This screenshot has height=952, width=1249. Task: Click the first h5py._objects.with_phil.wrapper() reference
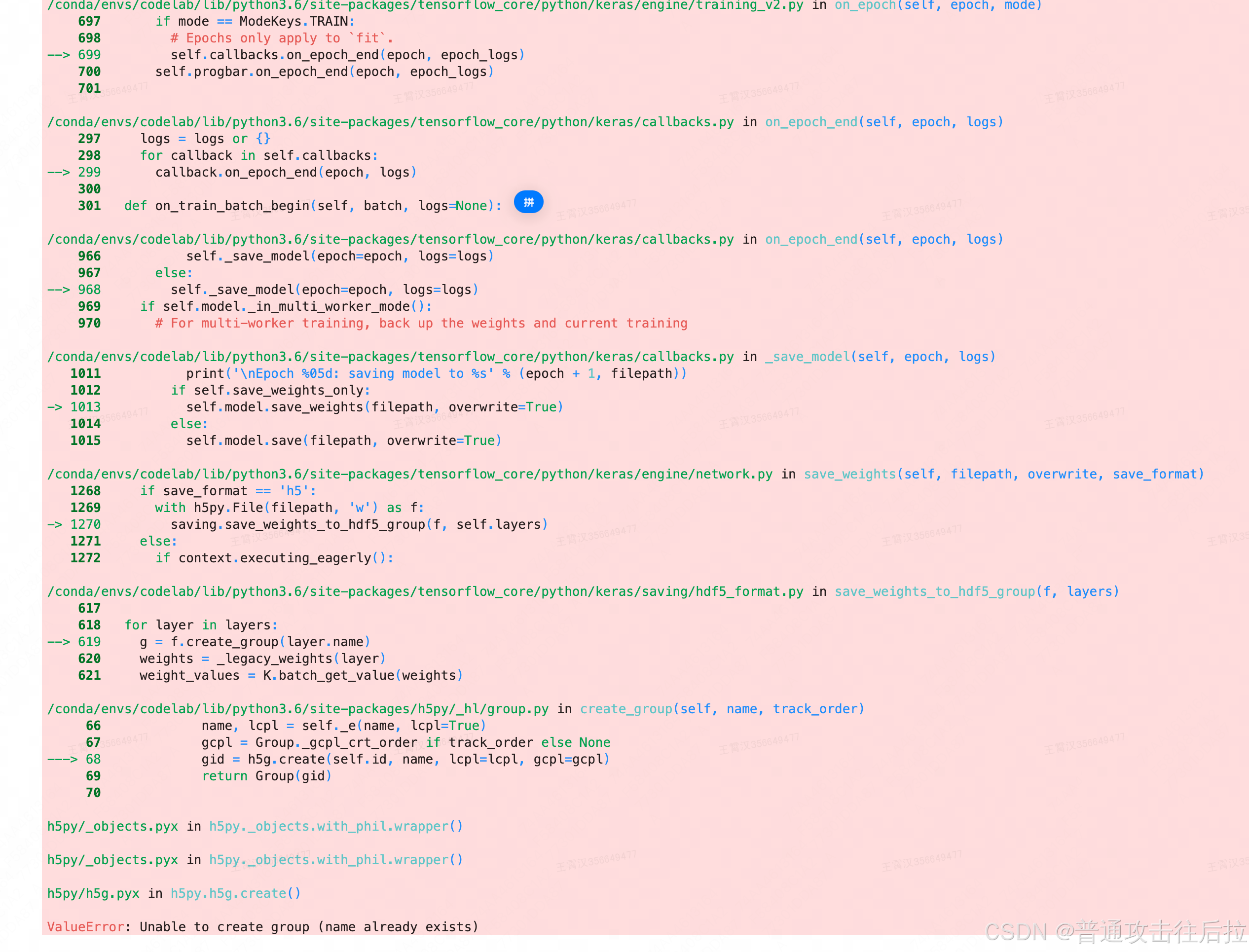335,827
